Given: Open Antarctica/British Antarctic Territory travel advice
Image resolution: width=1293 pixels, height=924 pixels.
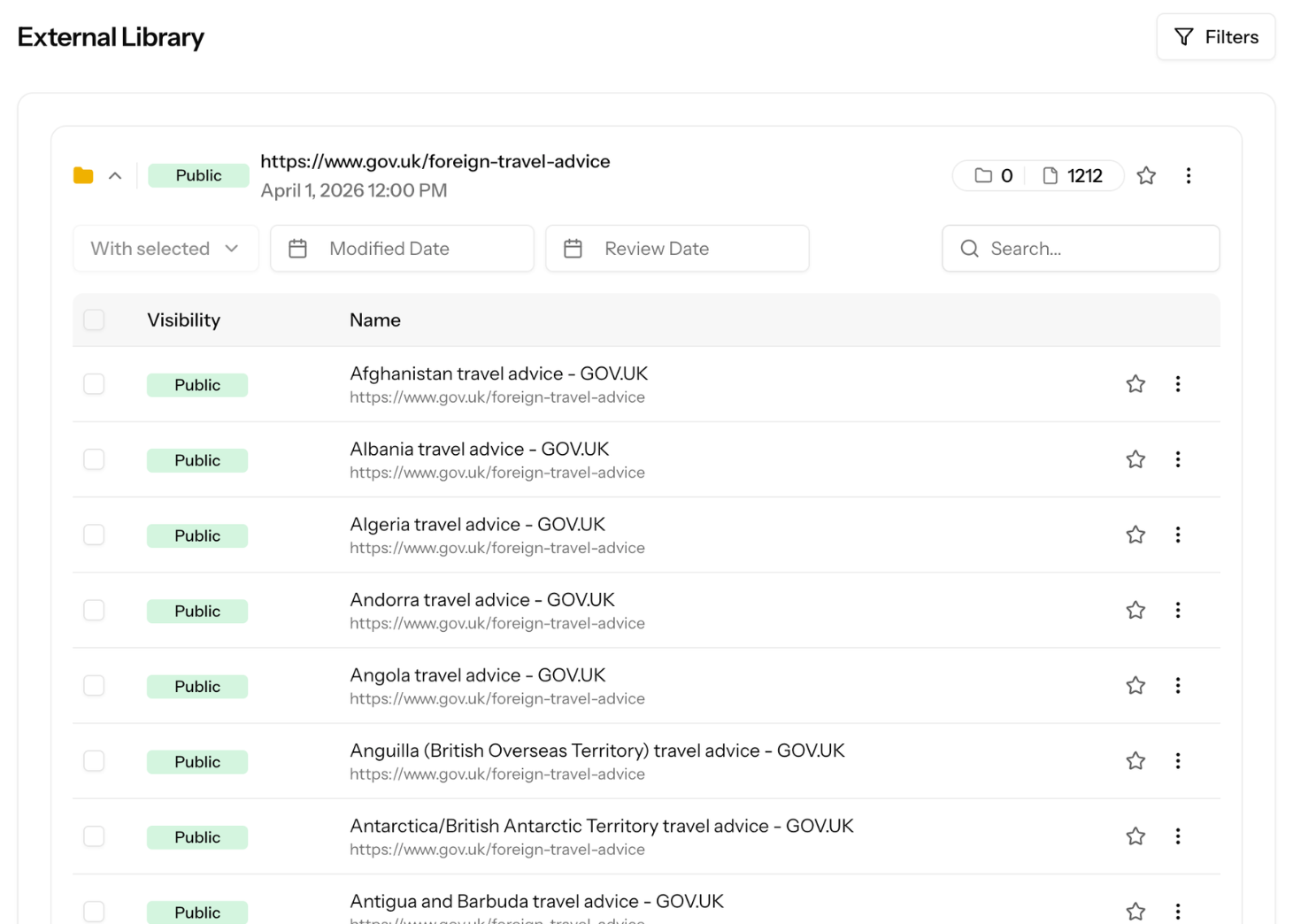Looking at the screenshot, I should coord(602,826).
